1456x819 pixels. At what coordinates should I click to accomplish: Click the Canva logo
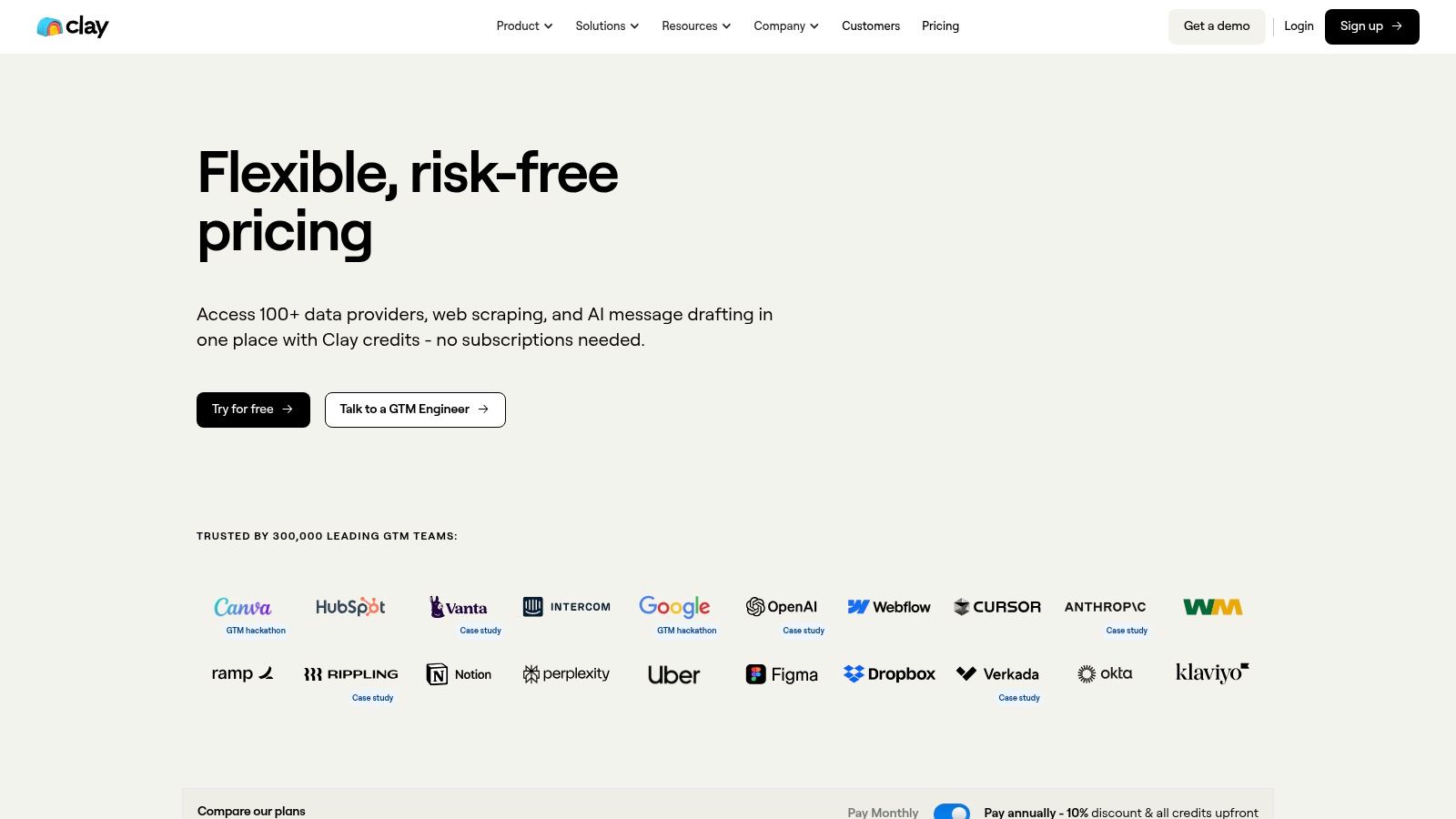pos(242,607)
